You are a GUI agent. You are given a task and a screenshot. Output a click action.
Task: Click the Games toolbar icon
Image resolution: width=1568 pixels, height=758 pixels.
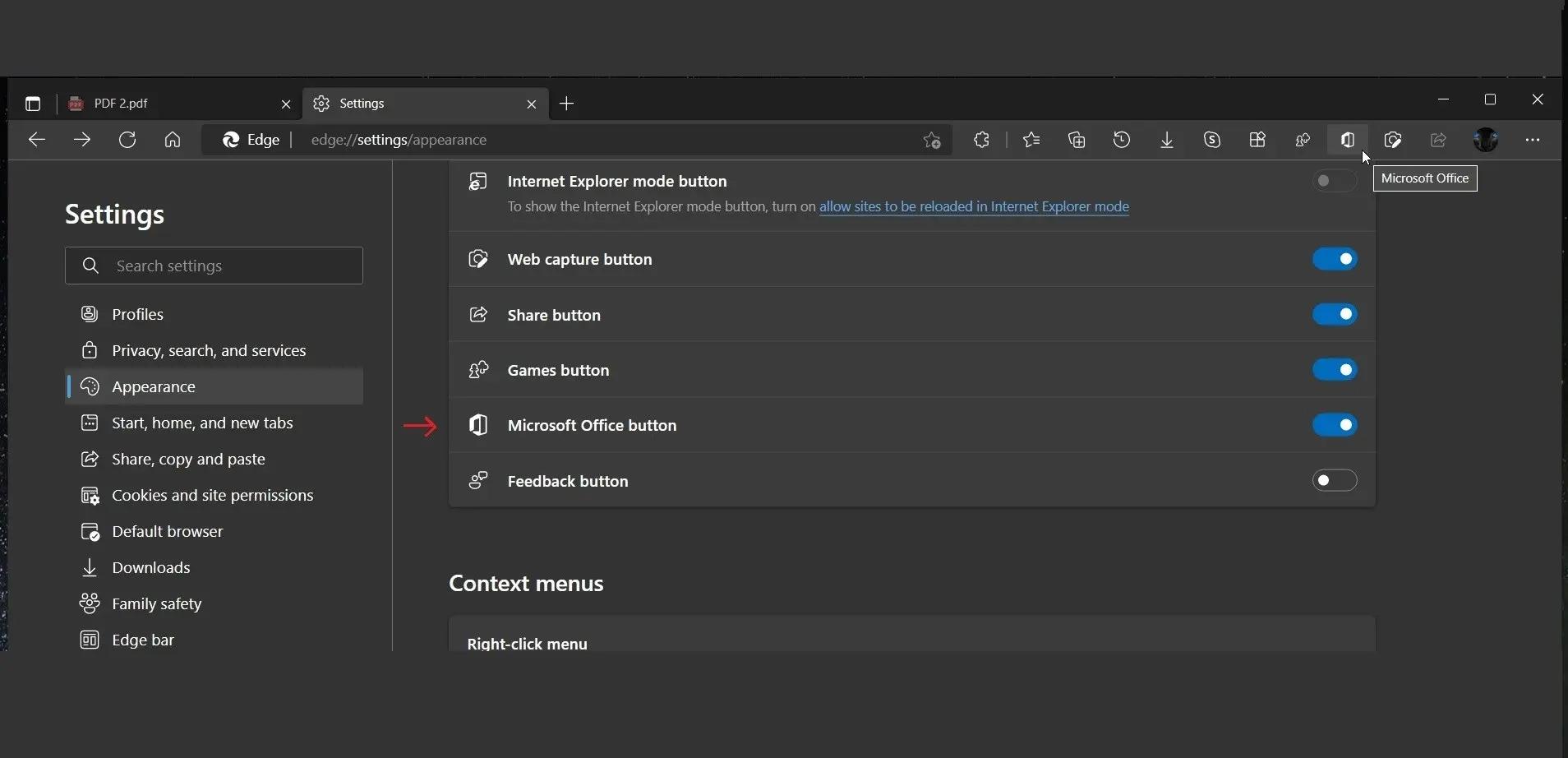(x=1303, y=140)
